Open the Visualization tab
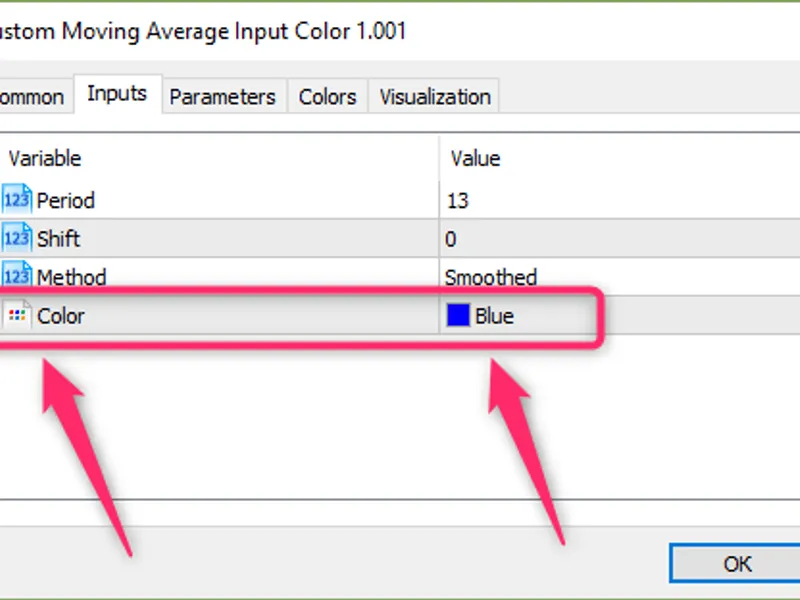The image size is (800, 600). coord(435,96)
